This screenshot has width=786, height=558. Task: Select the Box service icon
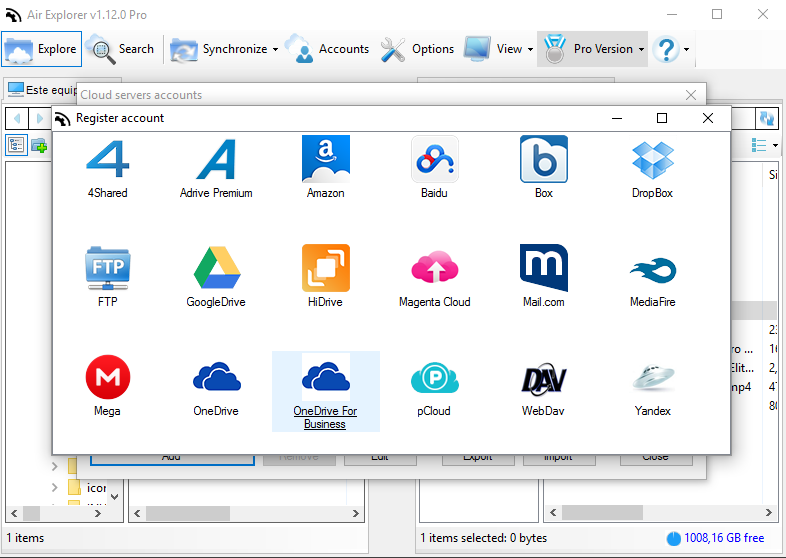click(543, 169)
